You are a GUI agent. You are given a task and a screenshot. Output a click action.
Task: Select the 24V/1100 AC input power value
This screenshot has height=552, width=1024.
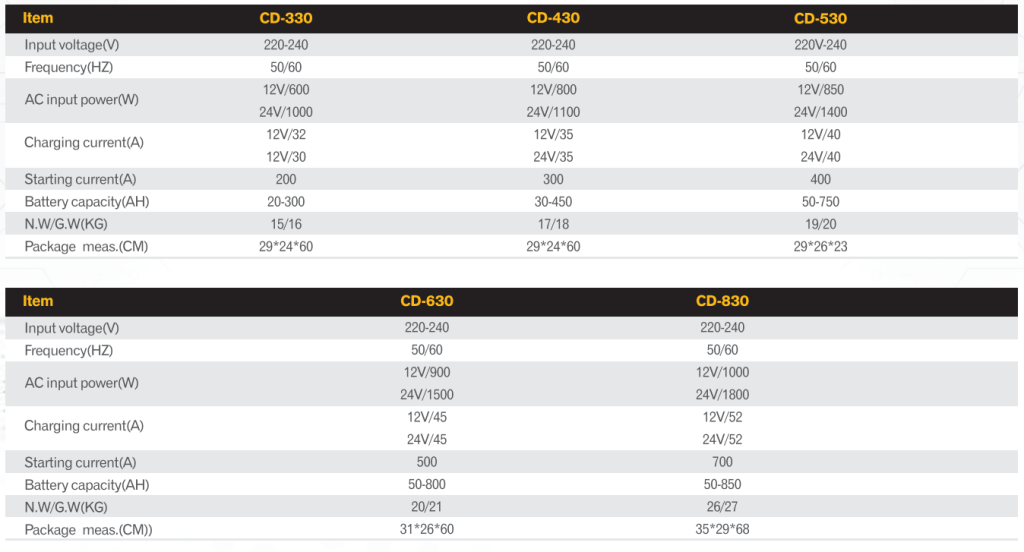553,112
